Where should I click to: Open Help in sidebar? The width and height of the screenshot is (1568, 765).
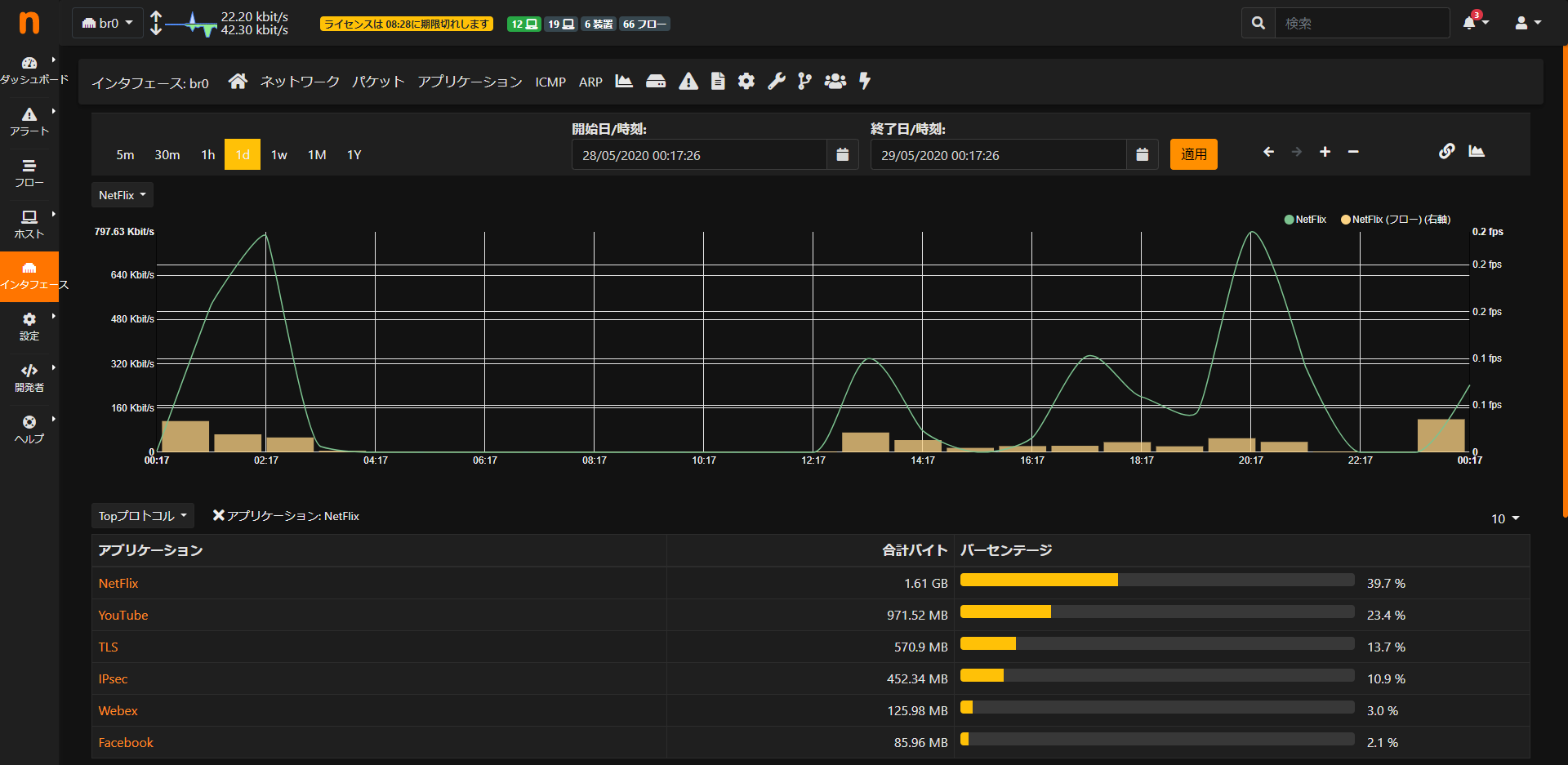pyautogui.click(x=29, y=429)
